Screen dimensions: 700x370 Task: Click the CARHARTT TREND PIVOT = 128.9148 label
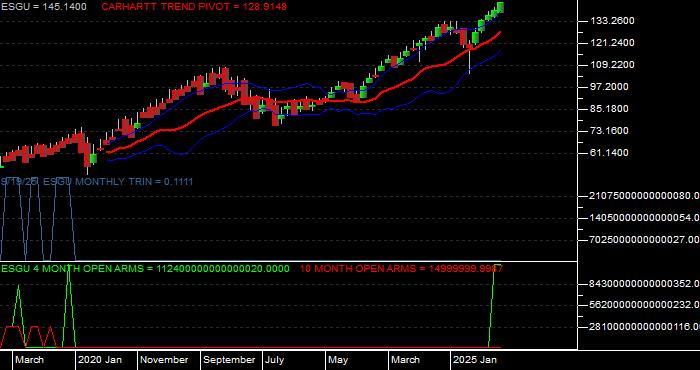[x=194, y=7]
